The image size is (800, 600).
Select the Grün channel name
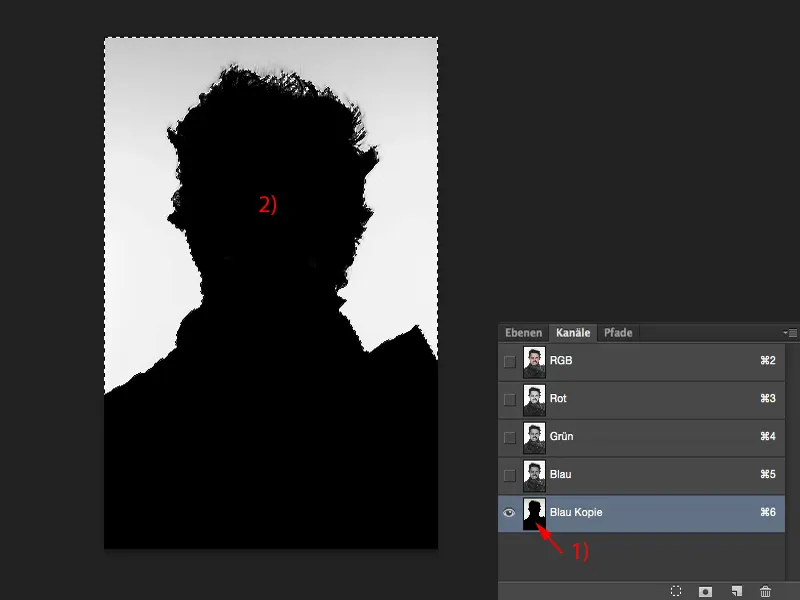561,436
